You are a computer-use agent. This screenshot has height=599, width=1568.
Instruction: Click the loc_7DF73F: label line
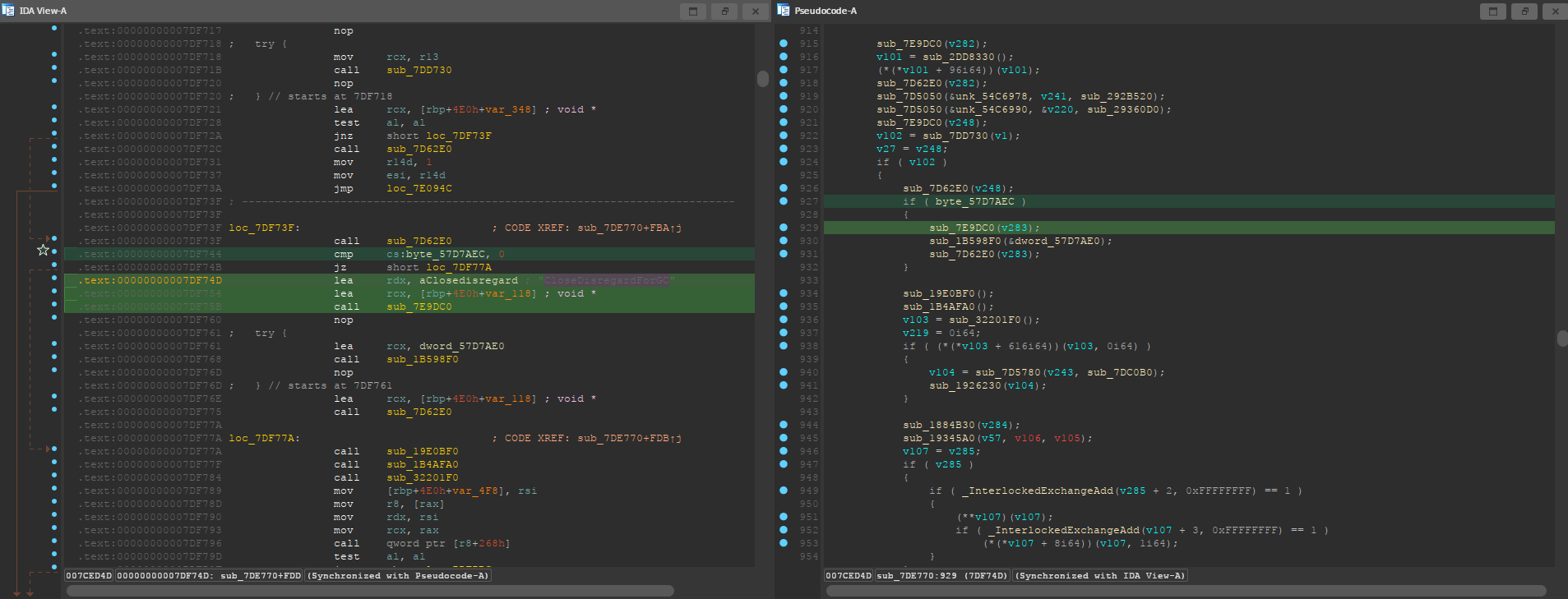(265, 228)
